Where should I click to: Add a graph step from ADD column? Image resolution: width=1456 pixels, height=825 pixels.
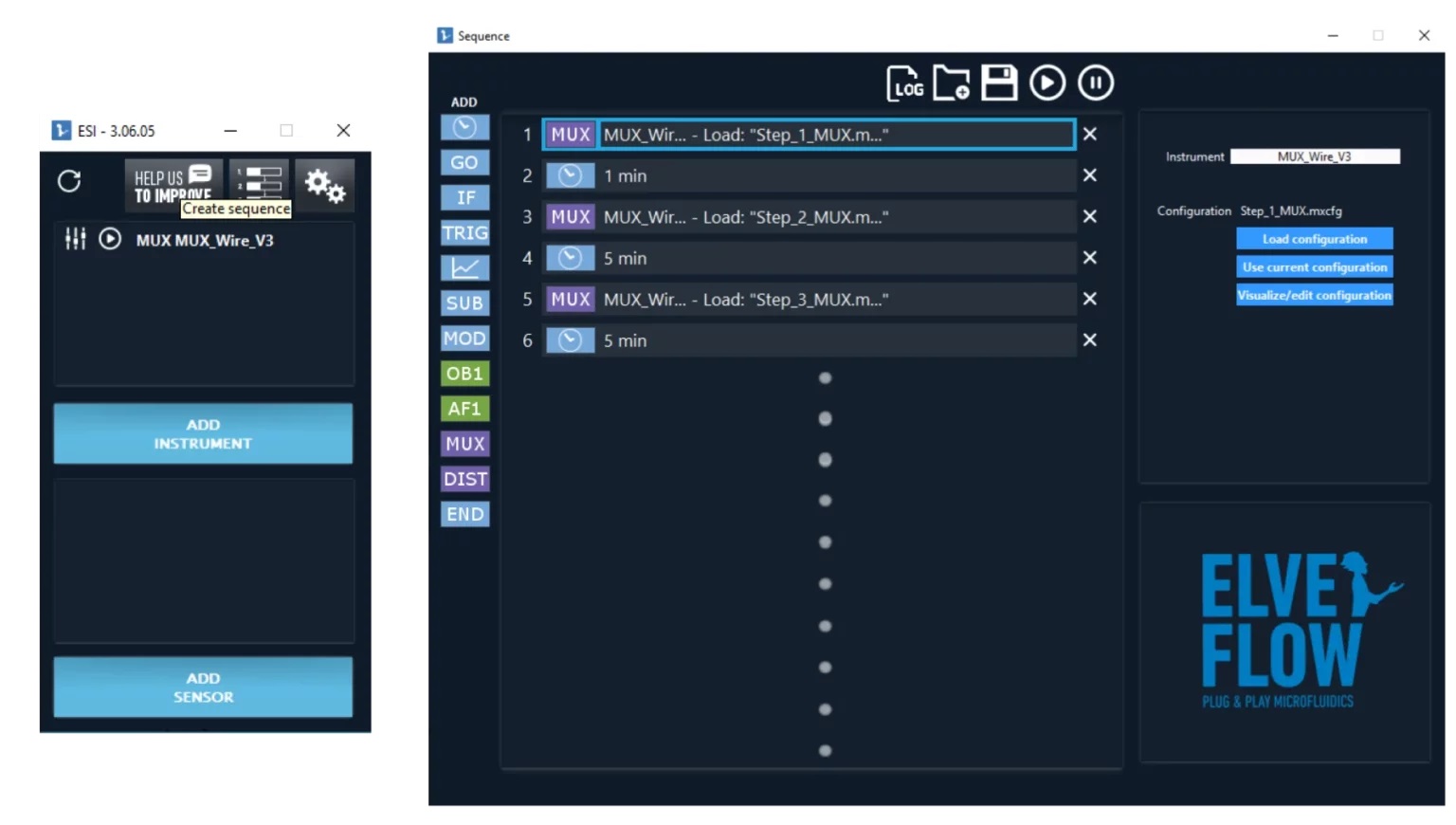tap(464, 268)
